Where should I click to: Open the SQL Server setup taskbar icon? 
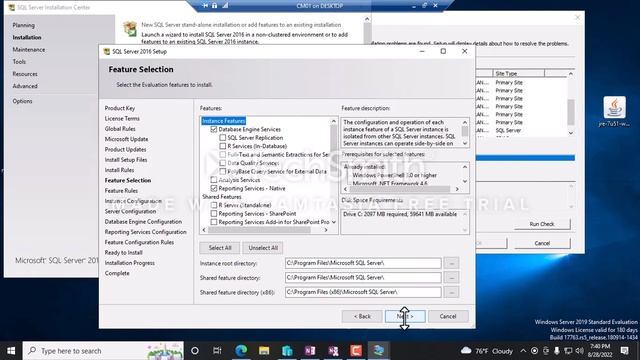[x=379, y=351]
